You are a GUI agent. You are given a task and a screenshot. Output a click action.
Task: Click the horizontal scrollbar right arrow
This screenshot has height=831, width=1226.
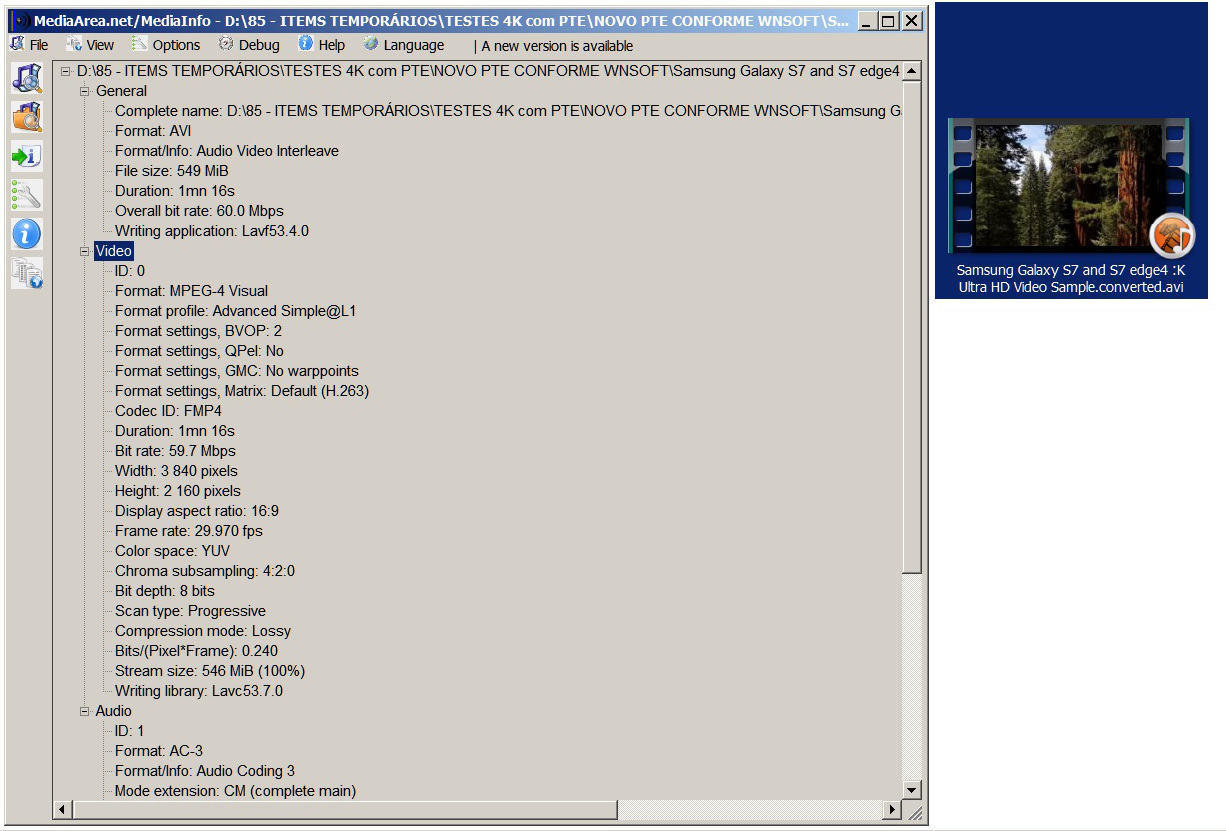[x=893, y=809]
